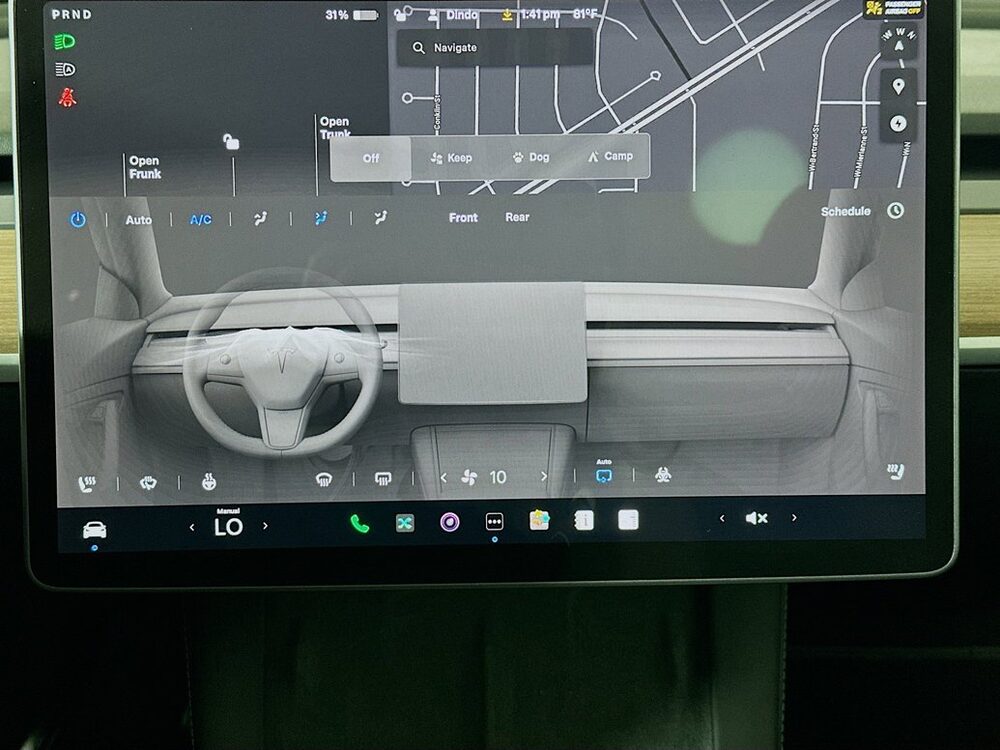Viewport: 1000px width, 750px height.
Task: Switch to the Rear climate tab
Action: tap(517, 217)
